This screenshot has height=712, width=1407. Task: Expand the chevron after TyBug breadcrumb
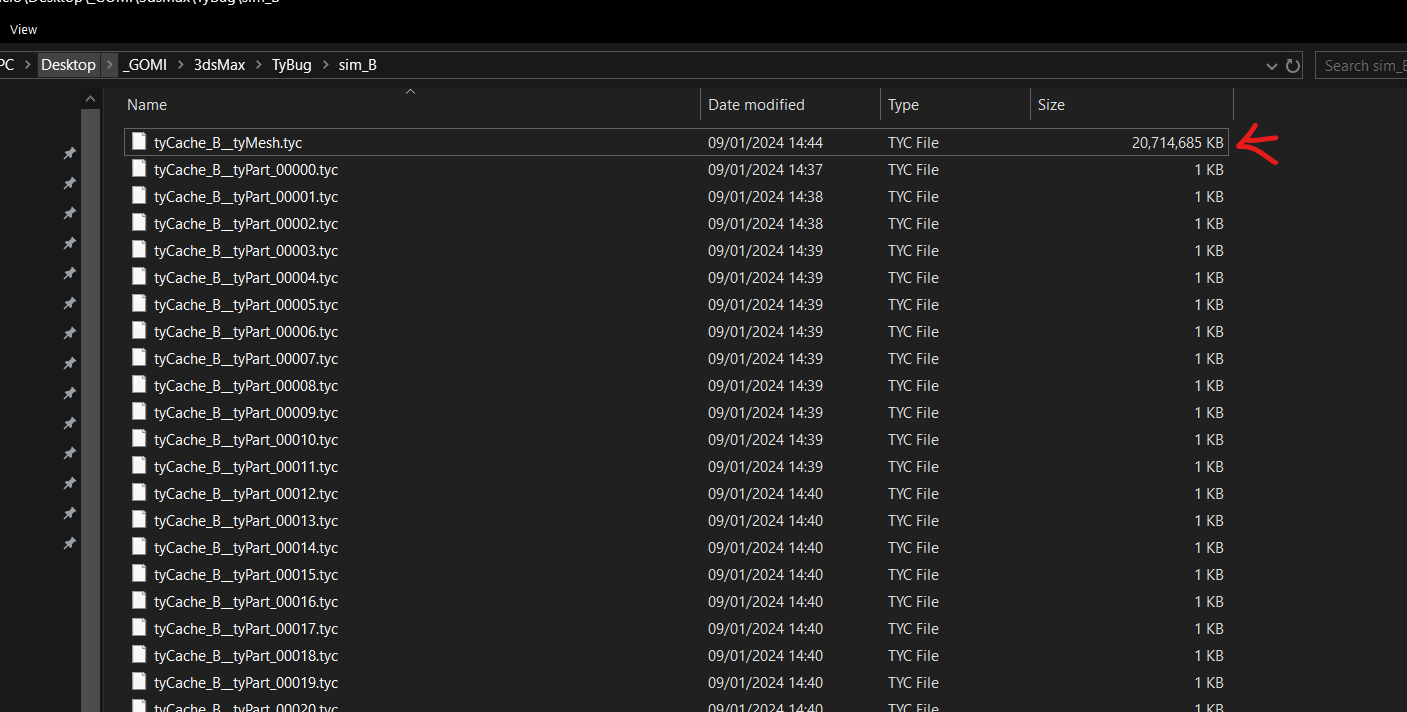325,65
